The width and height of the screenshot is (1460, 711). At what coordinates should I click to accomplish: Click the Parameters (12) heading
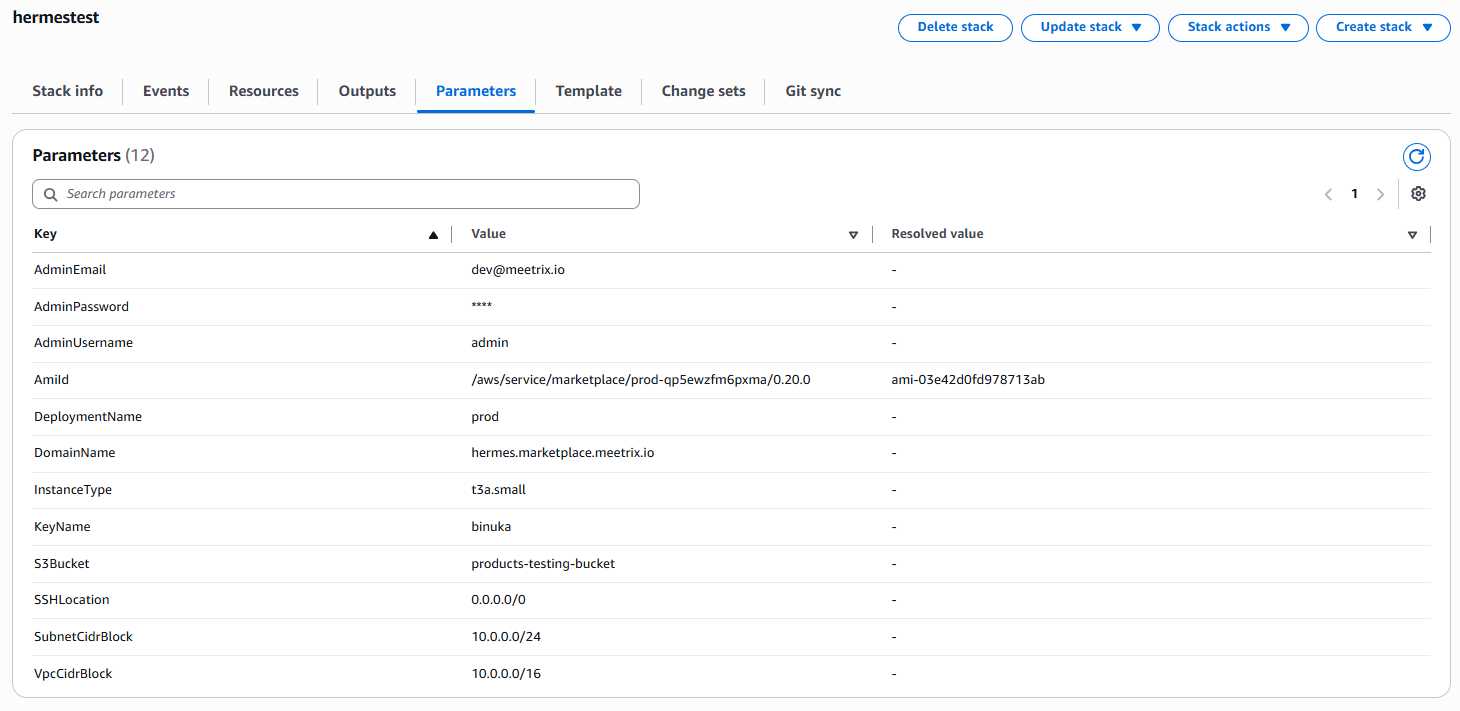(94, 155)
